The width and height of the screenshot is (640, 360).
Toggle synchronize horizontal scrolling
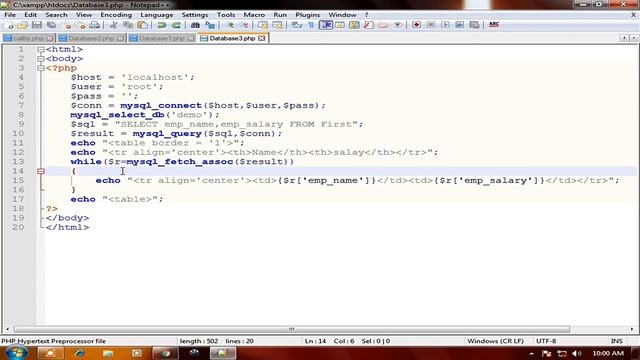click(x=277, y=25)
